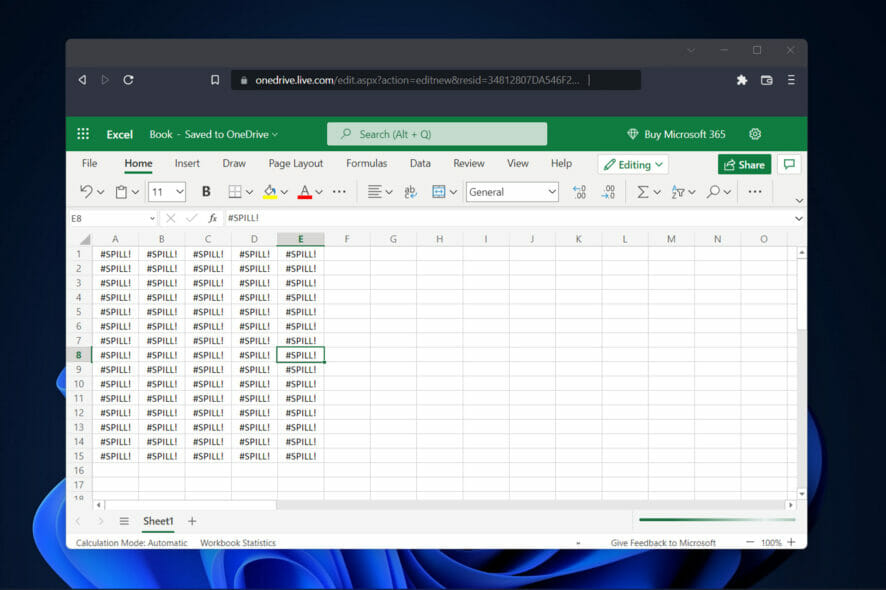
Task: Apply yellow fill color bucket
Action: point(270,192)
